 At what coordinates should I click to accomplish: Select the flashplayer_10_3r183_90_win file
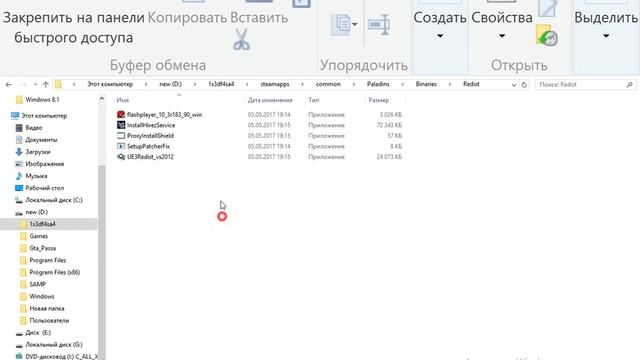[164, 115]
